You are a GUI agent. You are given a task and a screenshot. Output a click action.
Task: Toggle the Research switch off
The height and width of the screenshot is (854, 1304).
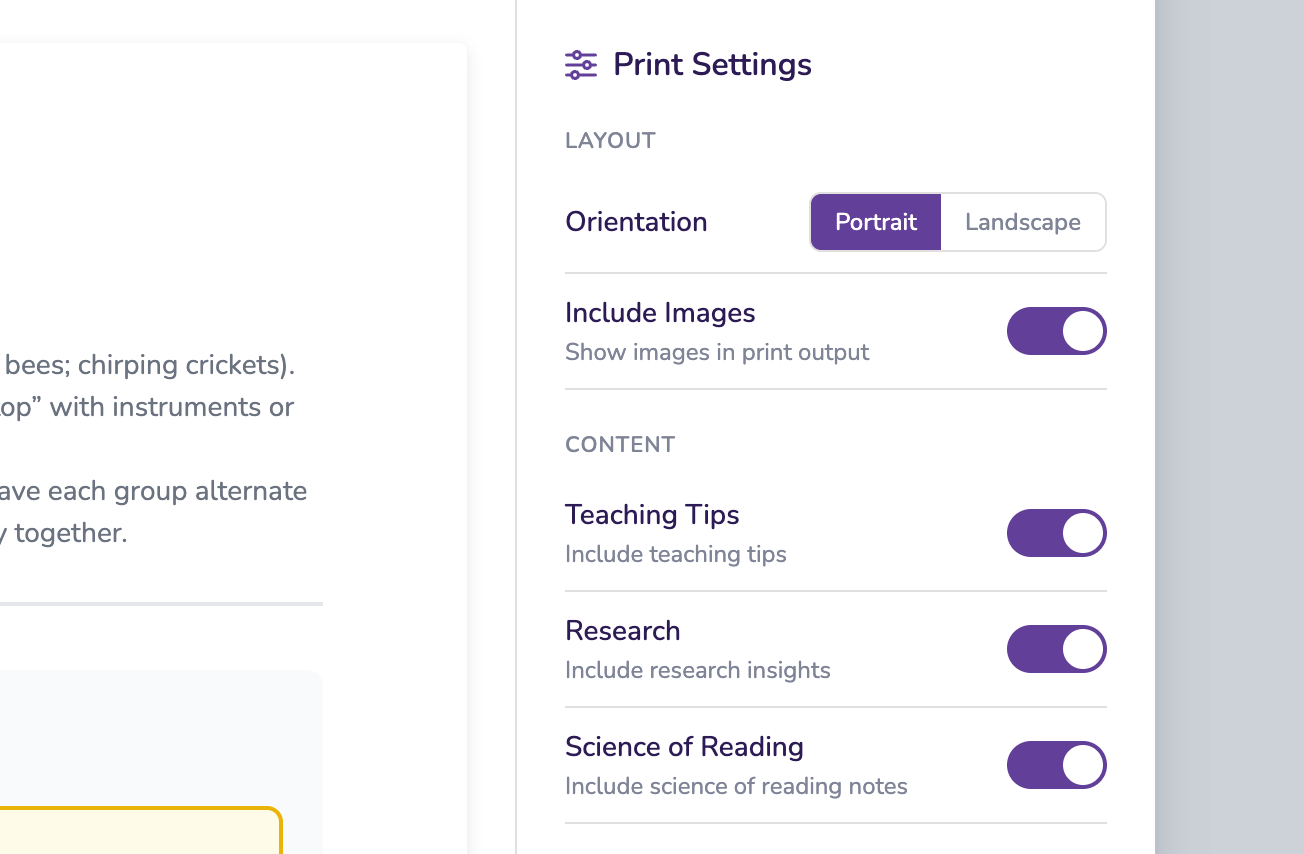click(x=1056, y=649)
